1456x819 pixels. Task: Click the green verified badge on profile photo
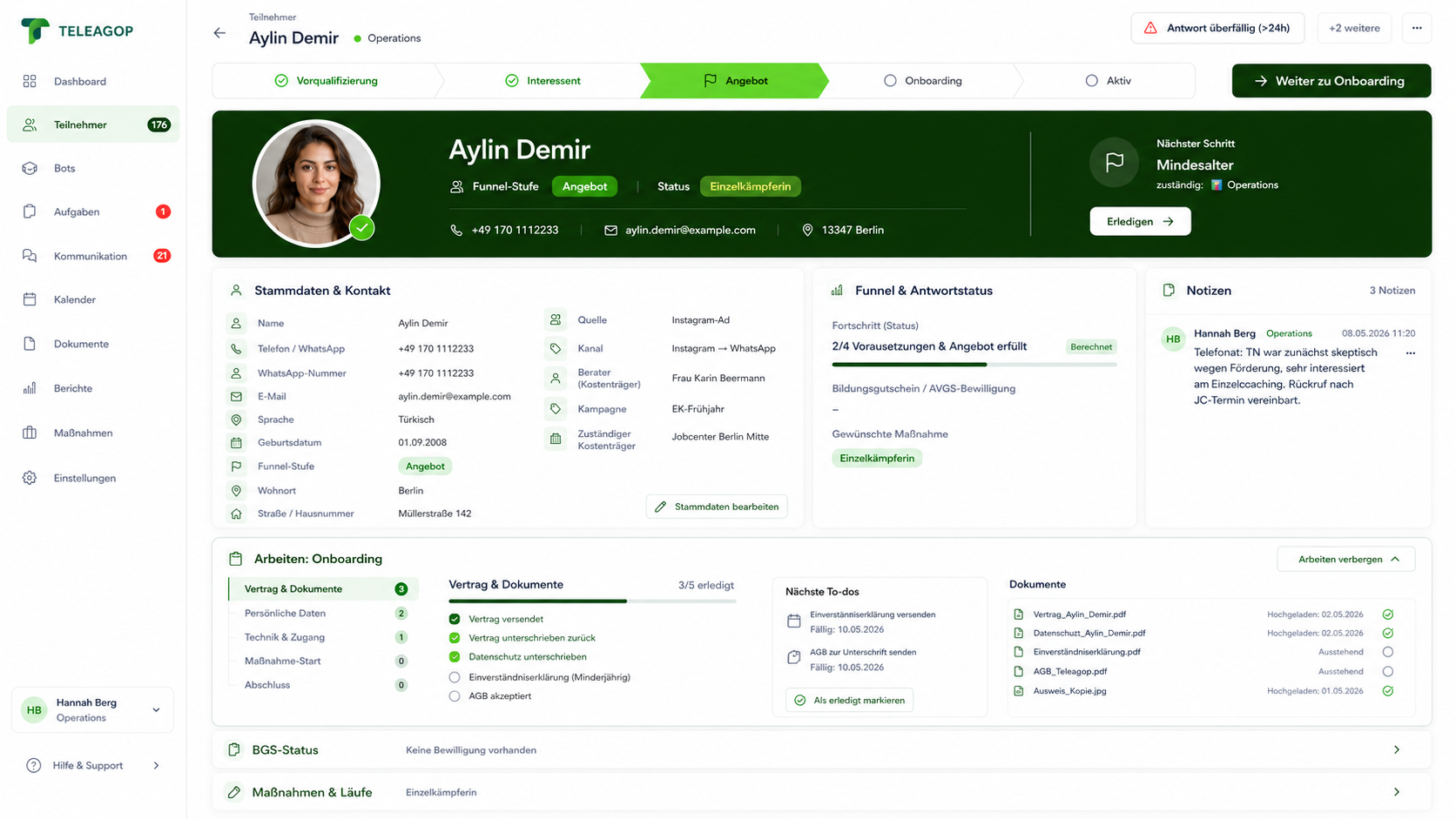pos(362,228)
